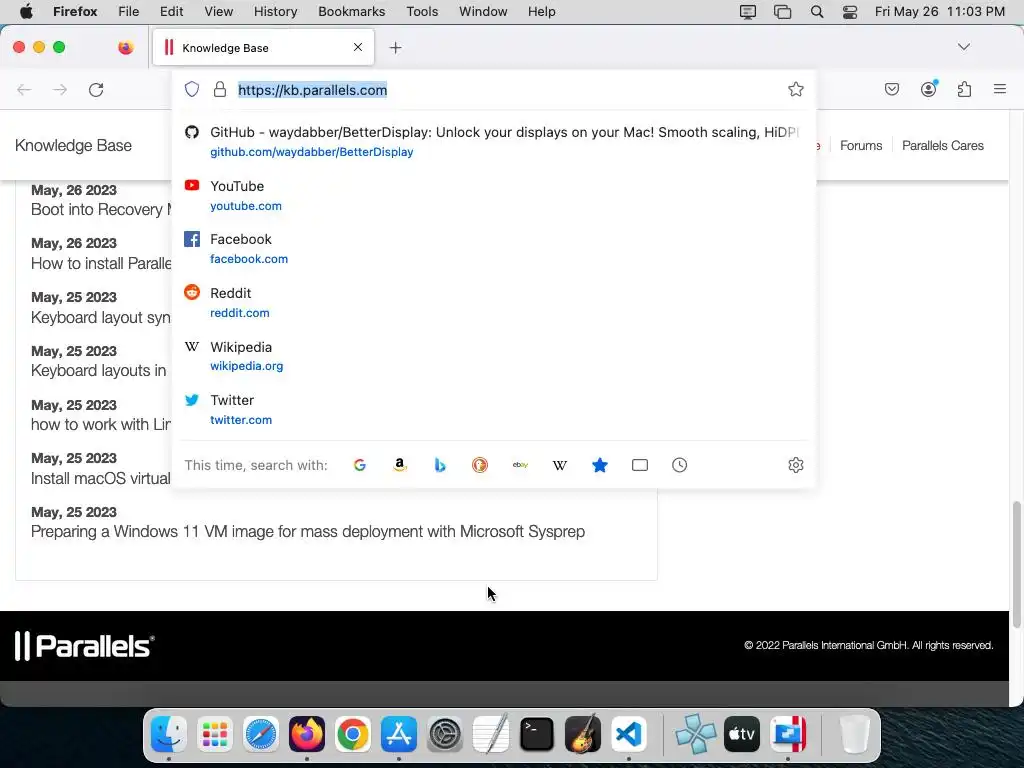Open the Parallels Cares link
Image resolution: width=1024 pixels, height=768 pixels.
(942, 146)
